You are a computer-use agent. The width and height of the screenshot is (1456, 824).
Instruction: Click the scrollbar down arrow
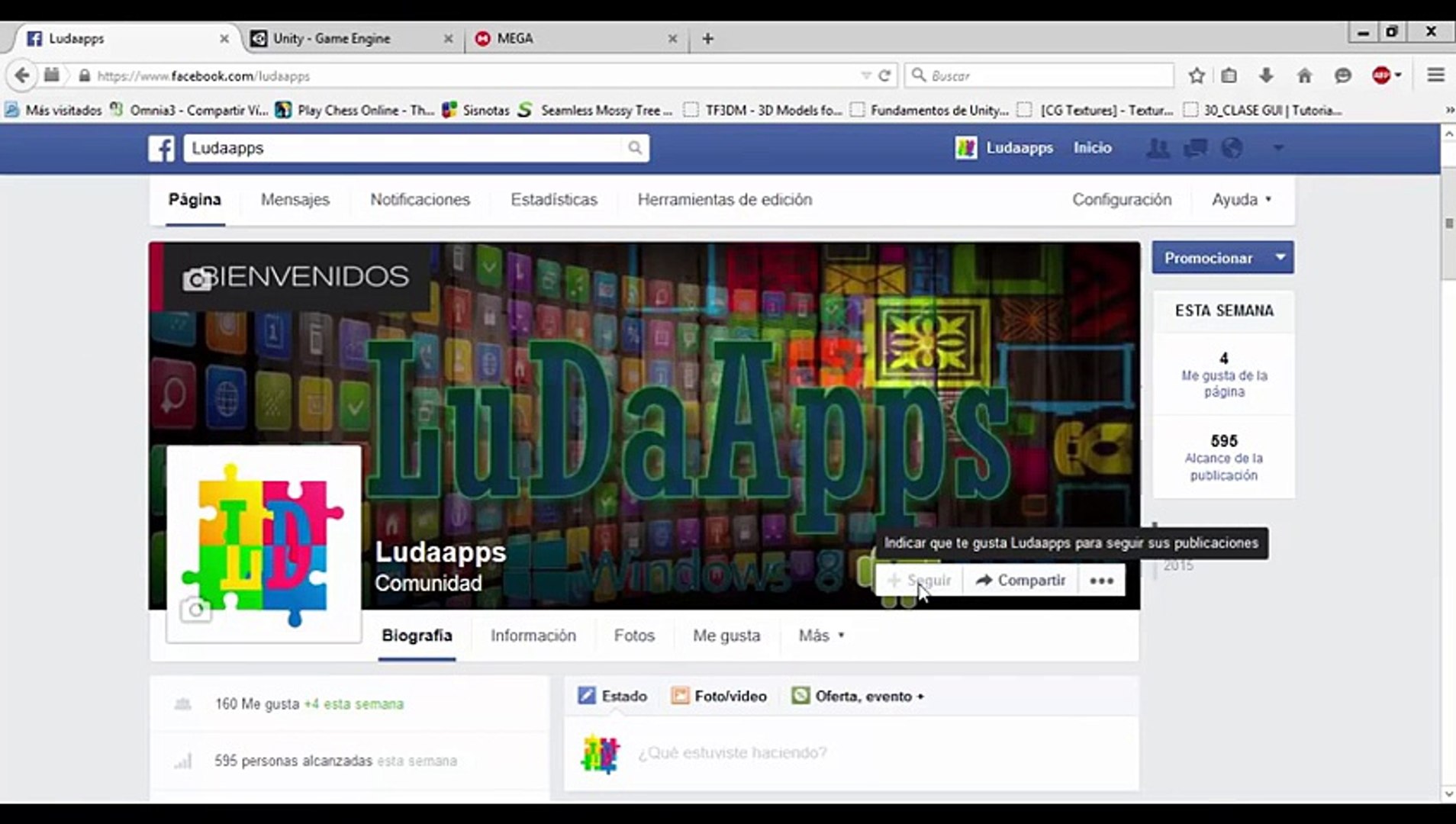(x=1448, y=794)
